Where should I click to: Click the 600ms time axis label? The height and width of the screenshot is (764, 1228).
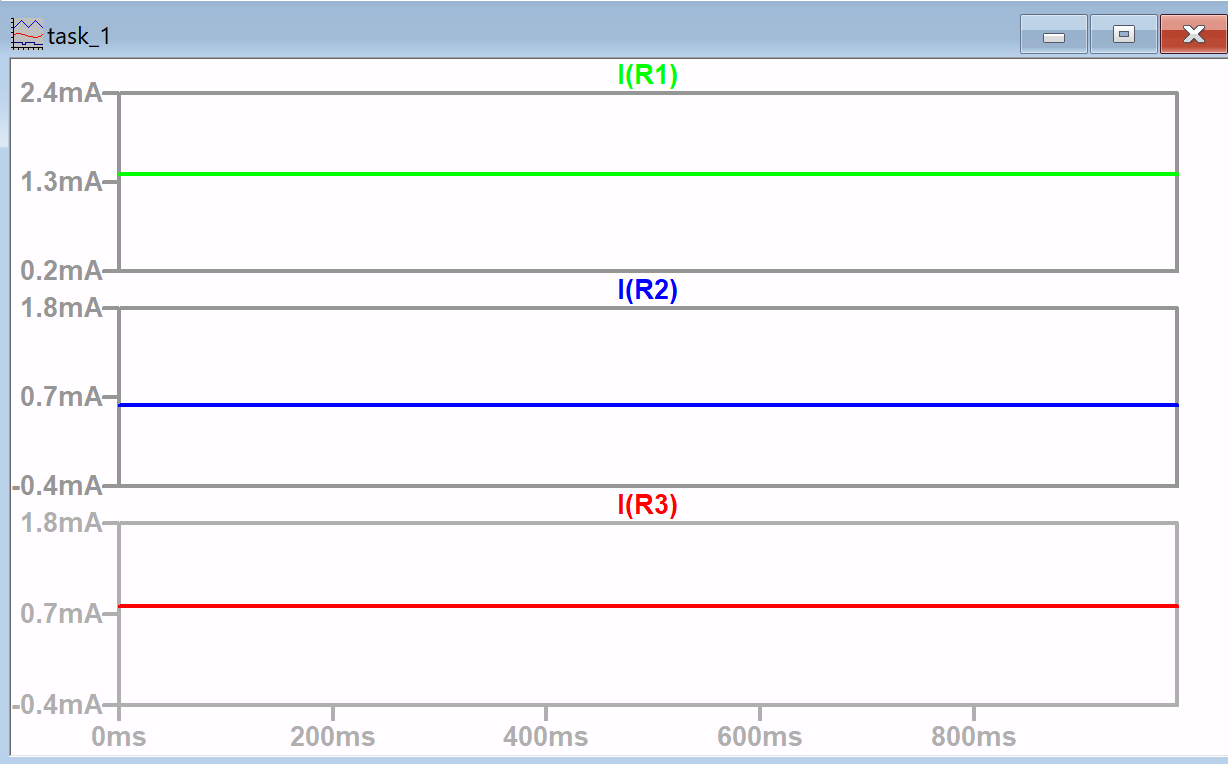point(760,738)
